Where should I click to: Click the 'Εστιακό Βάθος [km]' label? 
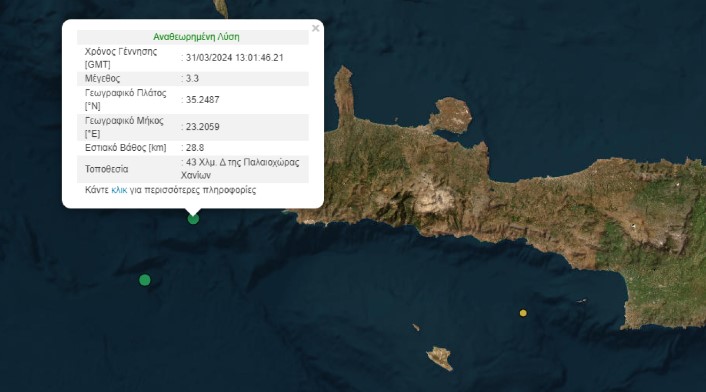[126, 148]
